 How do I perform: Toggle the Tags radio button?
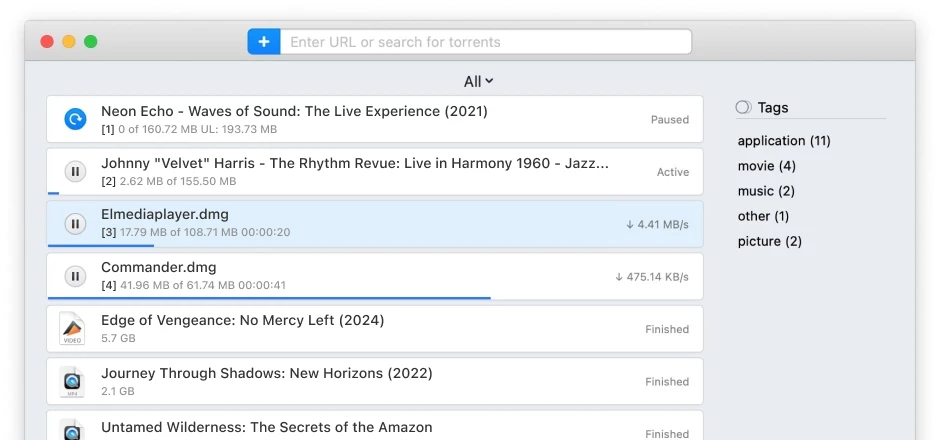[x=743, y=108]
